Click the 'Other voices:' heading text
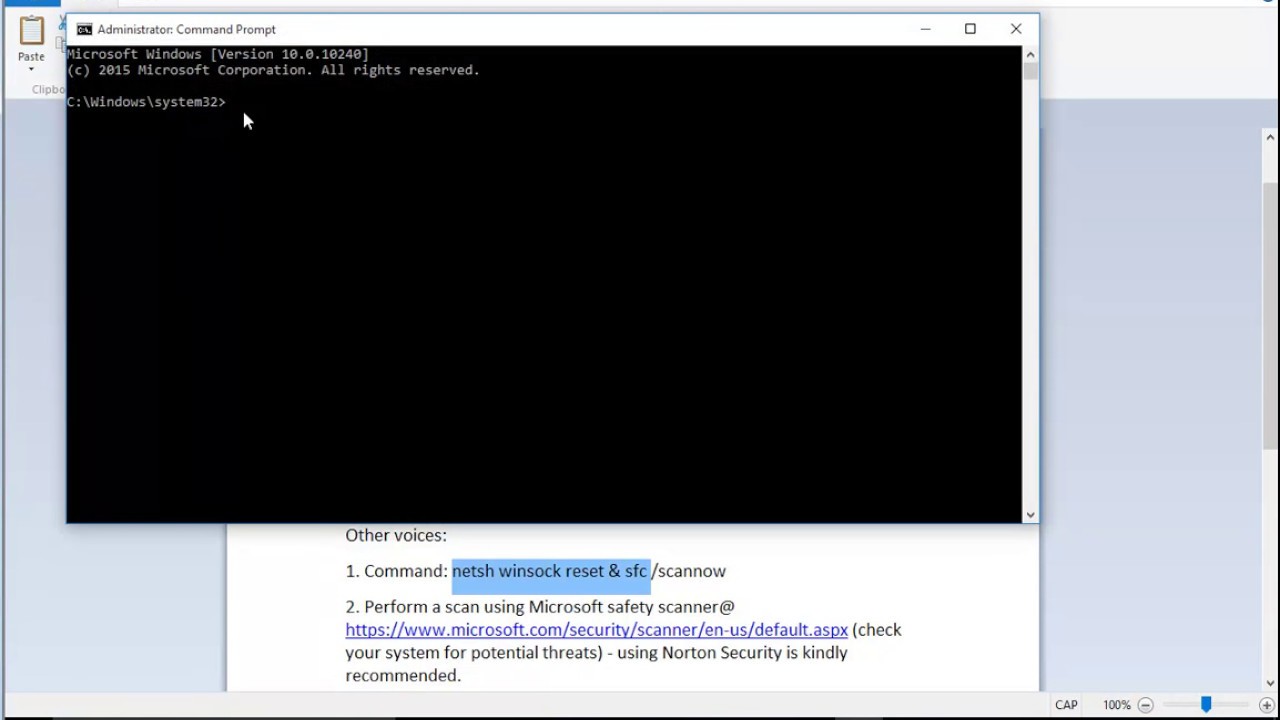1280x720 pixels. [396, 535]
